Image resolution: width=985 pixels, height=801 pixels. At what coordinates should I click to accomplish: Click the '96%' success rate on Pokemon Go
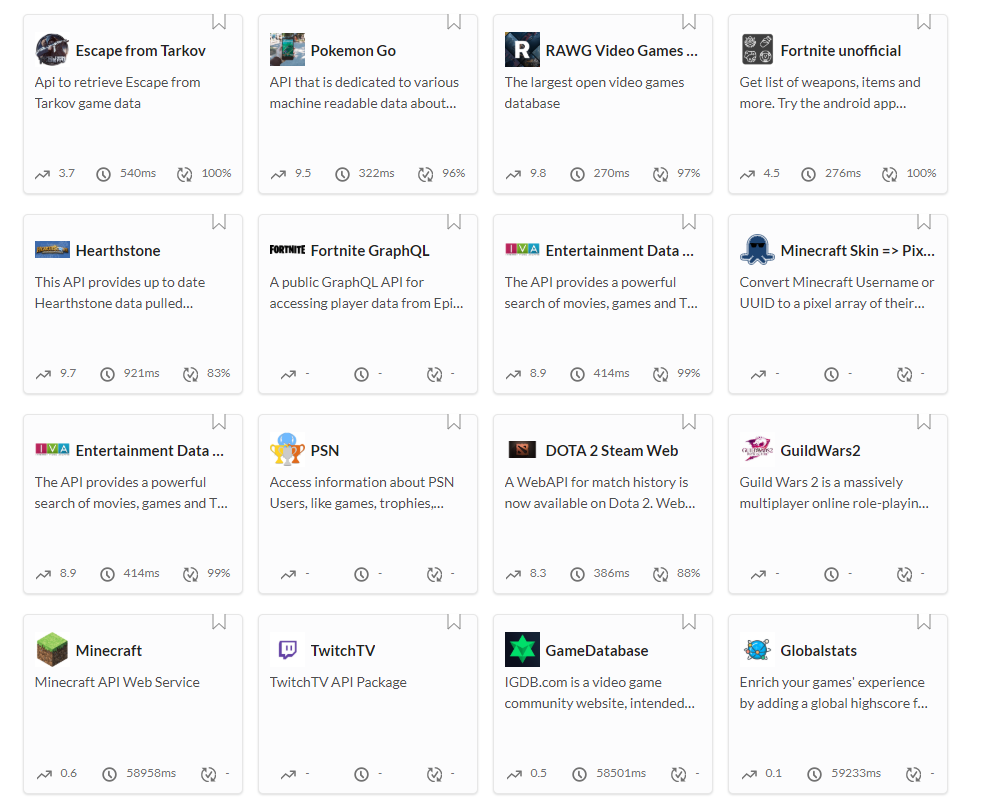(454, 173)
